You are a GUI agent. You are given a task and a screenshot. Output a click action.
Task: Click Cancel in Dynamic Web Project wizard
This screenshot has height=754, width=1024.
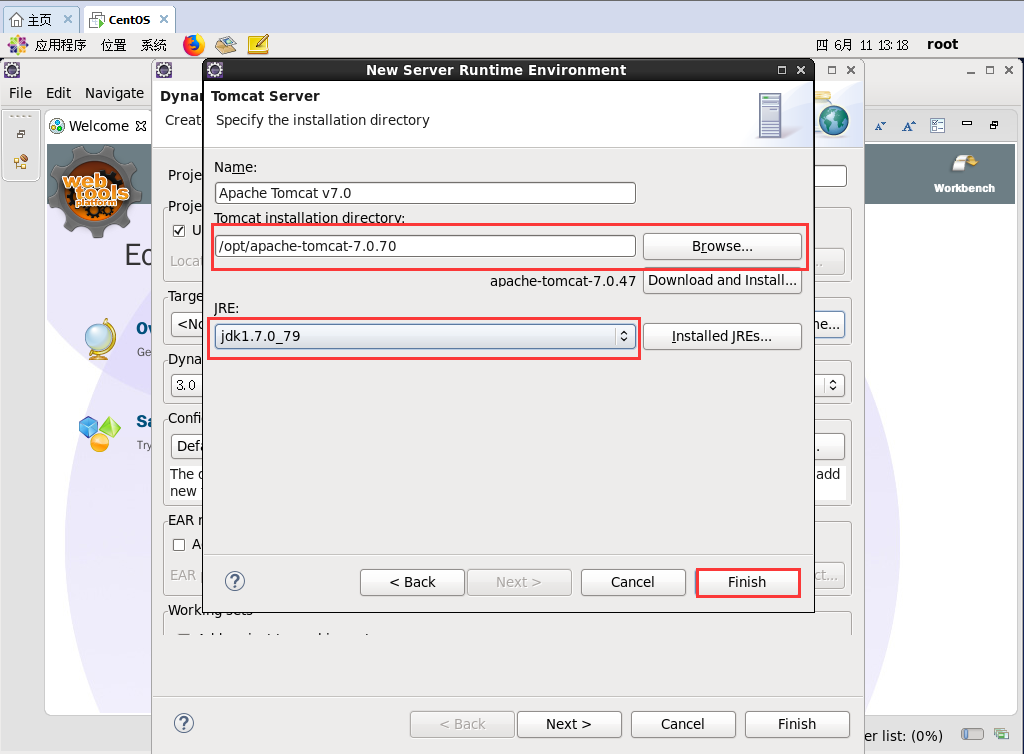point(683,725)
